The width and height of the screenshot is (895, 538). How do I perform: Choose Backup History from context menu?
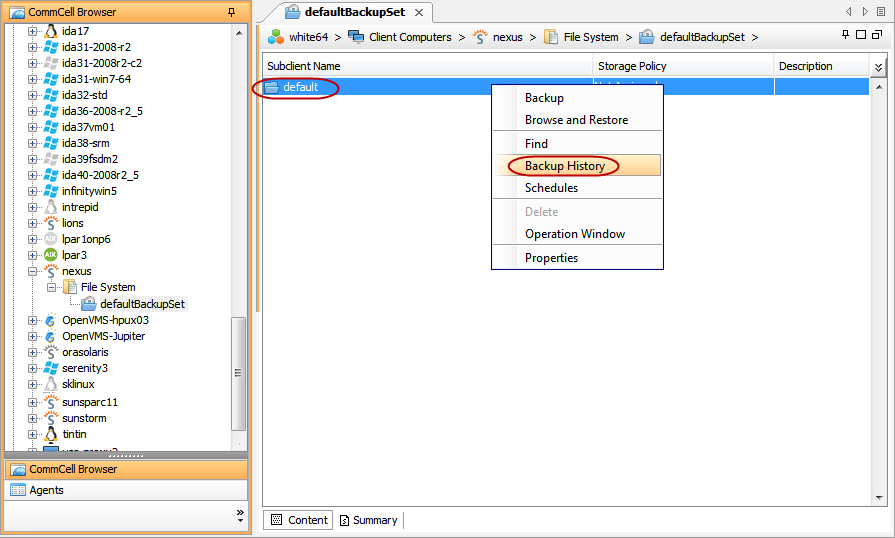[x=565, y=166]
